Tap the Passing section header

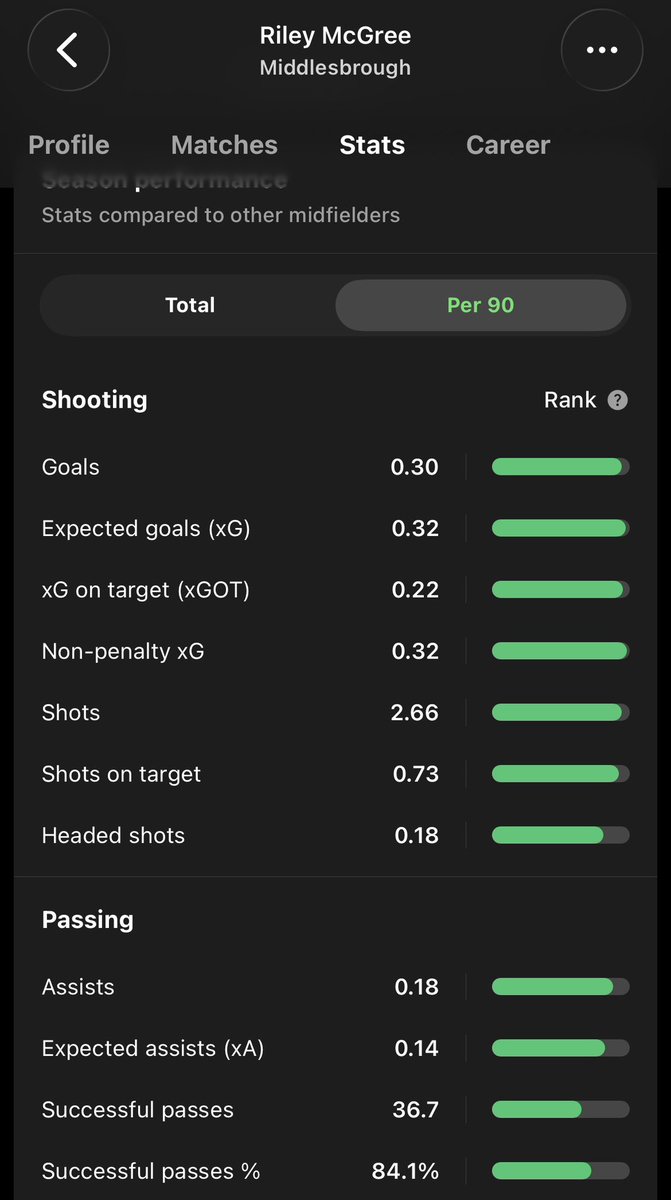coord(87,920)
